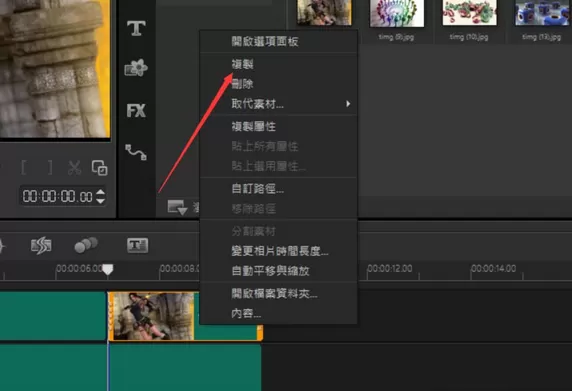The image size is (572, 391).
Task: Select the timg (9).jpg thumbnail
Action: coord(397,13)
